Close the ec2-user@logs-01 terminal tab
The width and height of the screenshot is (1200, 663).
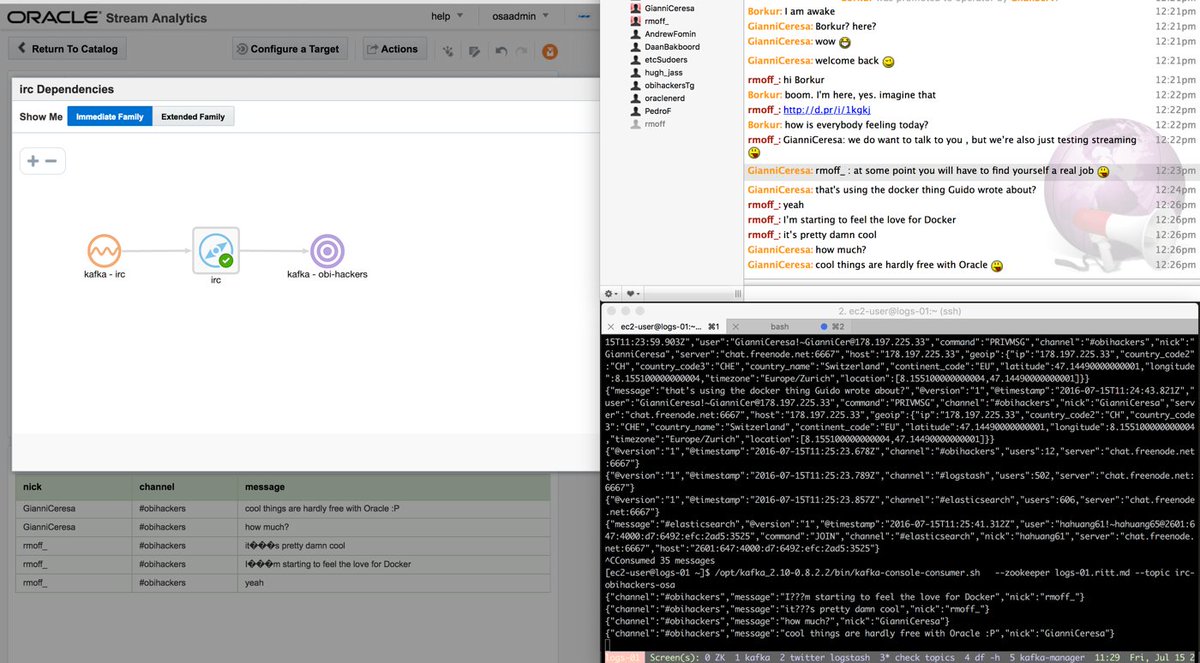click(611, 327)
